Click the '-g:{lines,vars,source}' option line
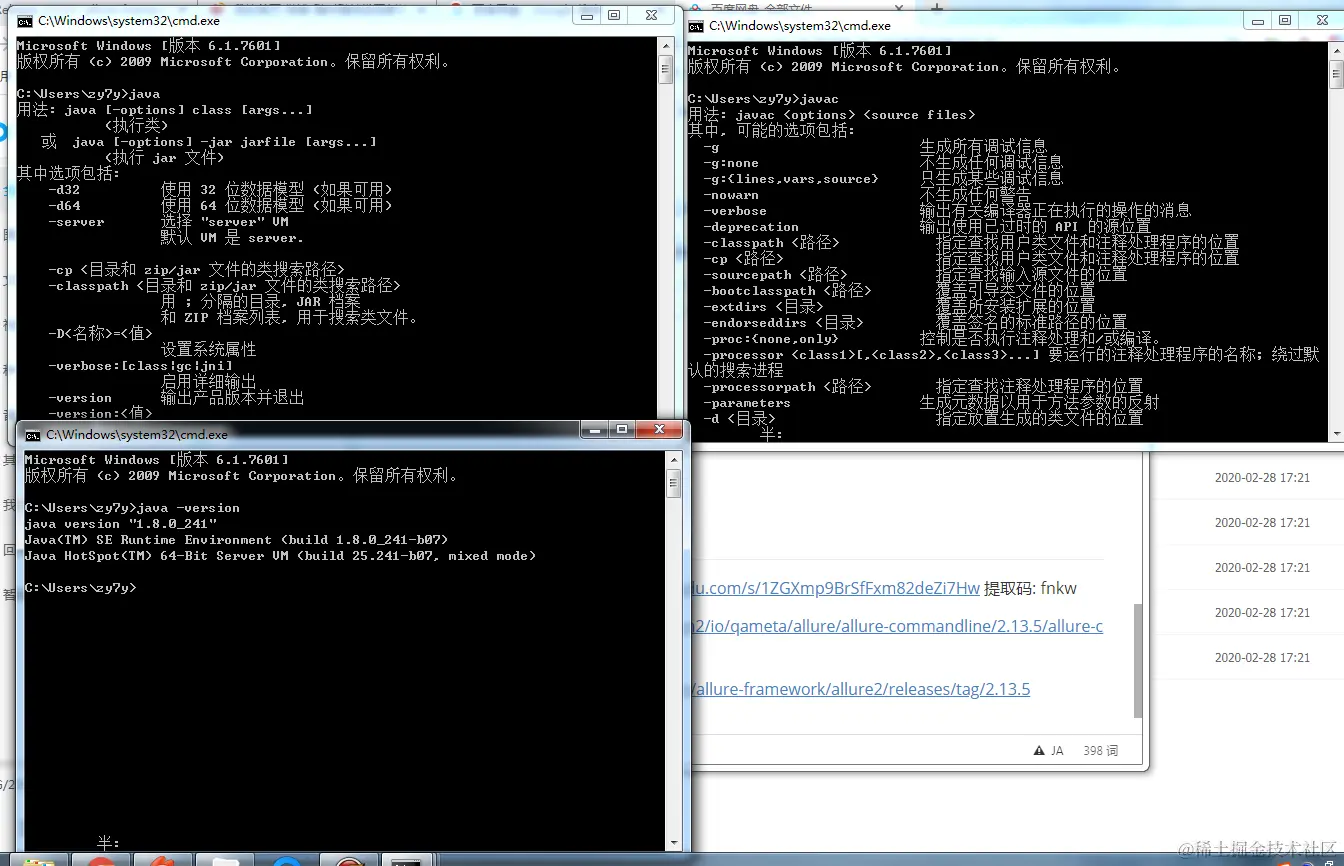1344x866 pixels. (x=883, y=179)
